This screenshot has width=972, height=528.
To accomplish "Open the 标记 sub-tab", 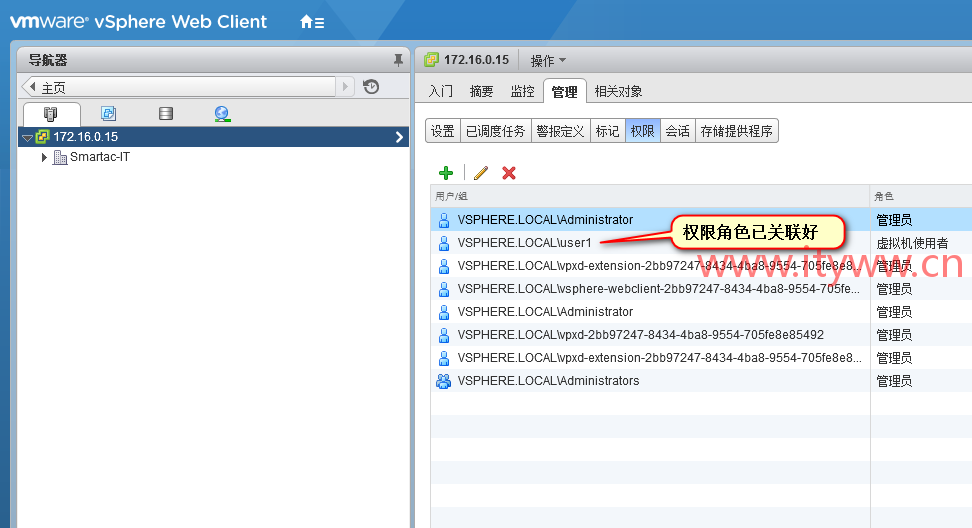I will tap(608, 131).
